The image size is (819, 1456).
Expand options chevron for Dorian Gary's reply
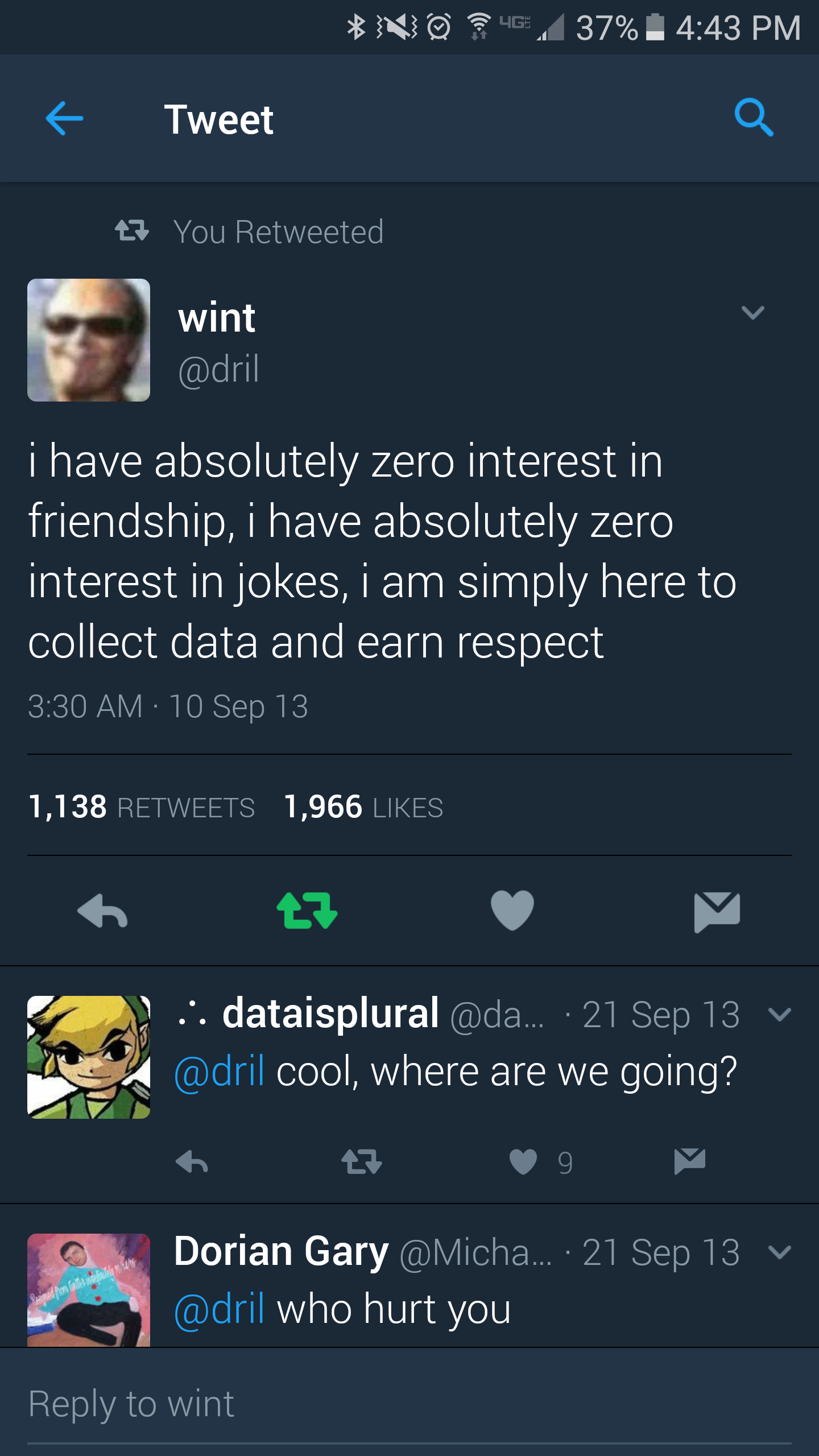point(779,1252)
